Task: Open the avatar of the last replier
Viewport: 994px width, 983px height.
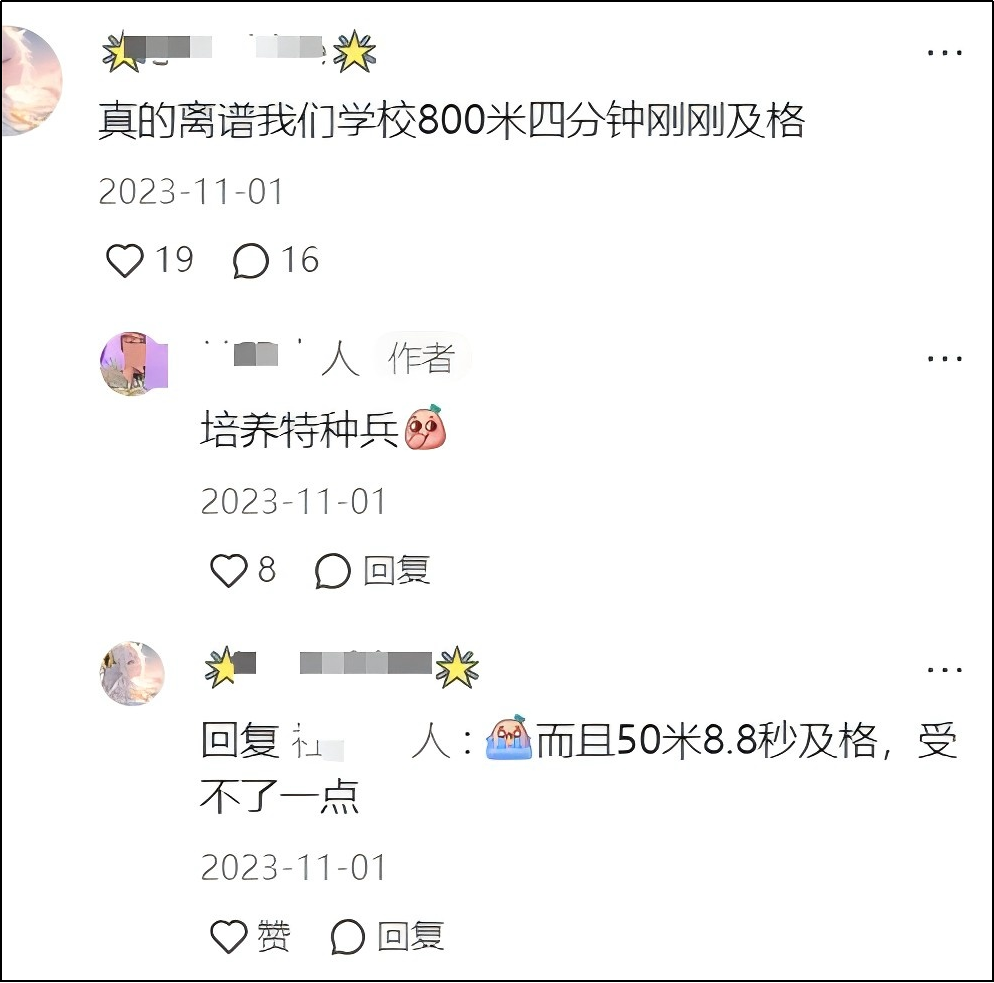Action: click(x=132, y=673)
